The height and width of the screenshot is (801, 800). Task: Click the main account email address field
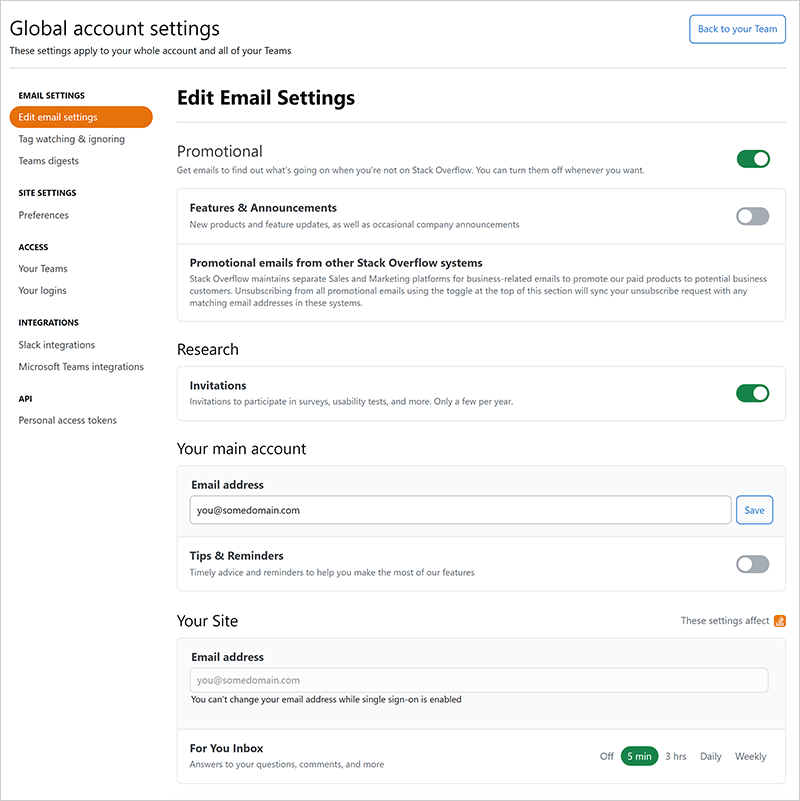tap(460, 510)
